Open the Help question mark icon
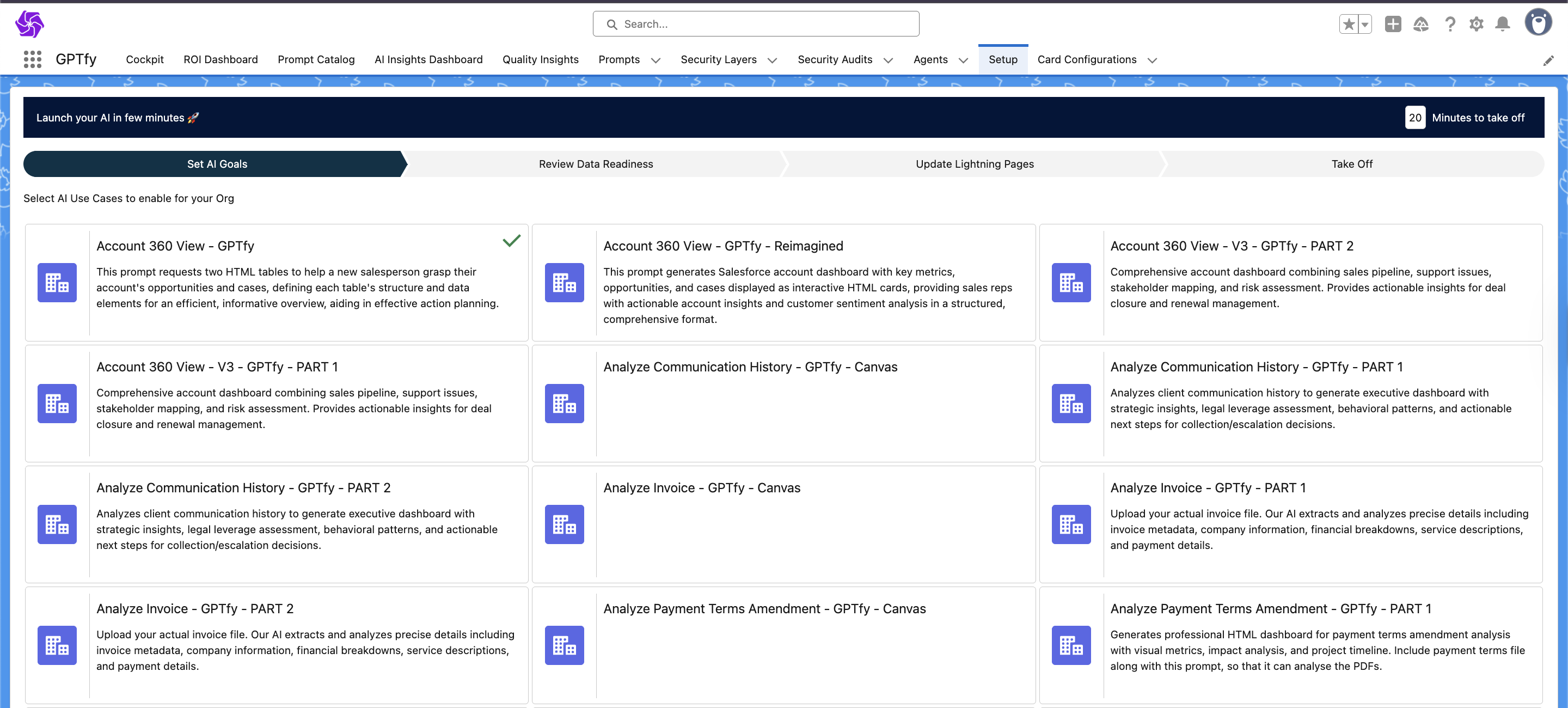1568x708 pixels. [1450, 25]
